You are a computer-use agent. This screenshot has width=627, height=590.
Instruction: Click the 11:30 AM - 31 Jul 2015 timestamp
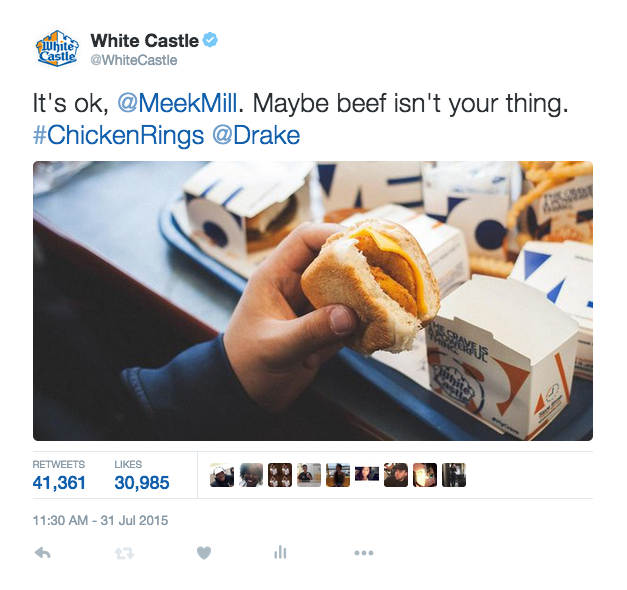click(x=100, y=520)
